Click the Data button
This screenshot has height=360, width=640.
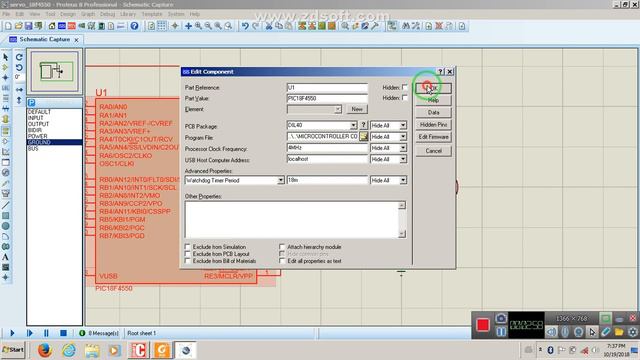coord(433,112)
